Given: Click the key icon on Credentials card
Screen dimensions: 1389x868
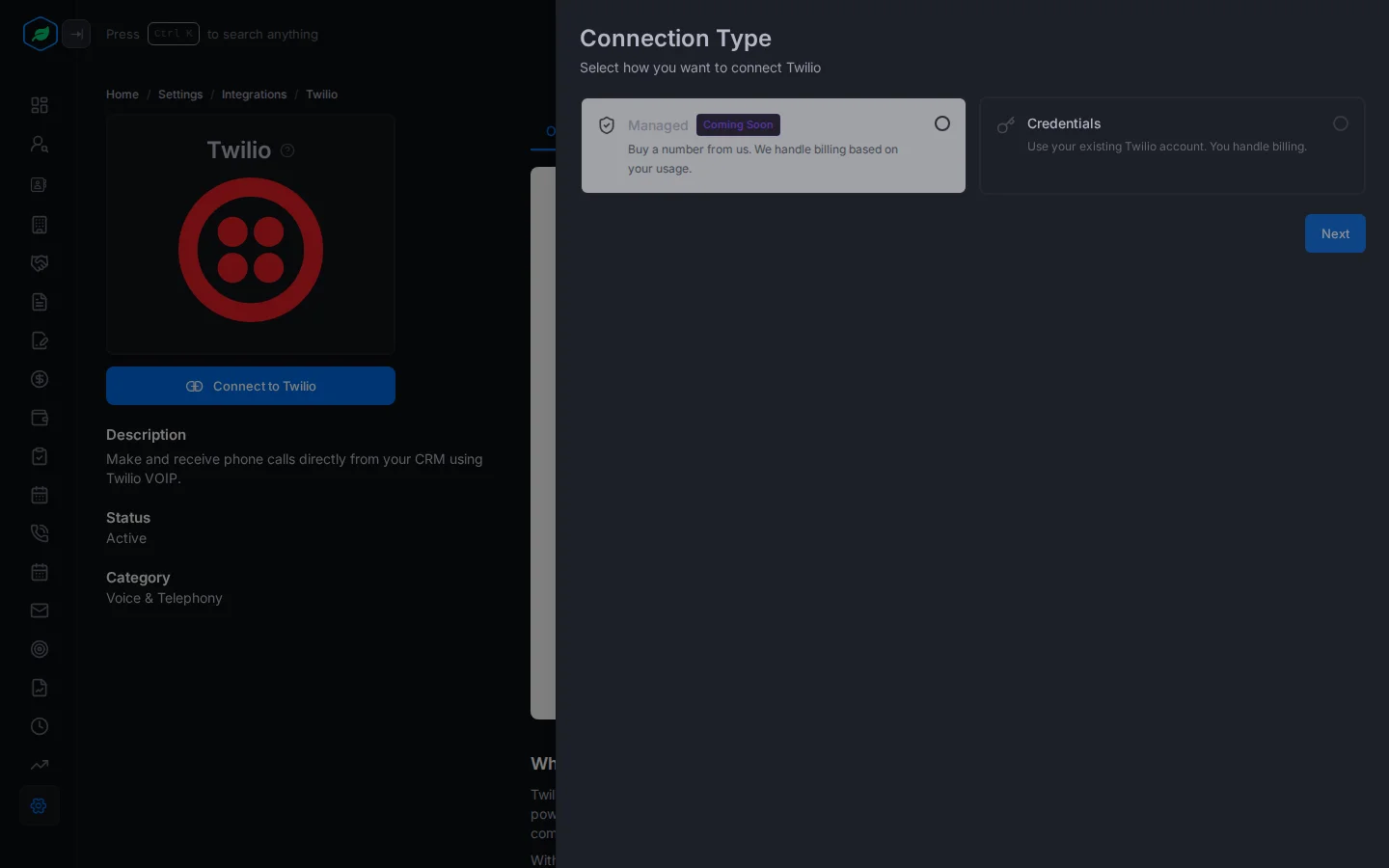Looking at the screenshot, I should (x=1005, y=125).
